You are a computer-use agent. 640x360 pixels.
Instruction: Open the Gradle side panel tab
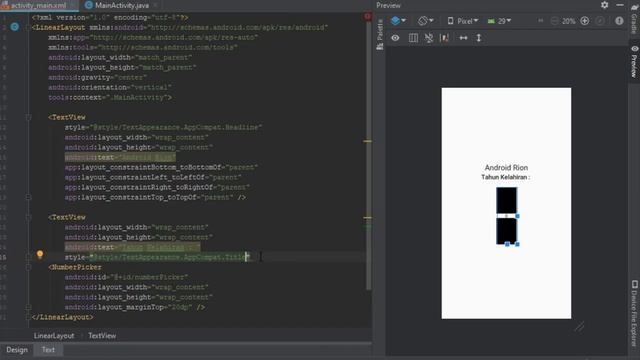click(x=634, y=18)
